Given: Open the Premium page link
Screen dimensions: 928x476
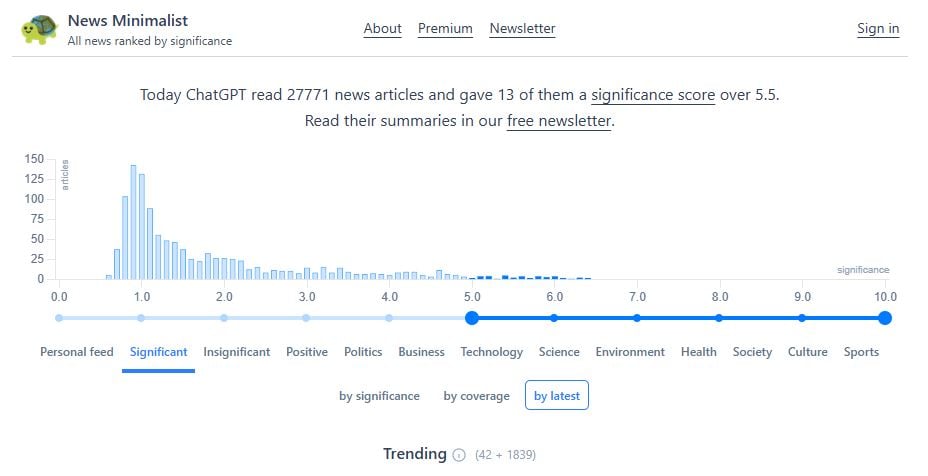Looking at the screenshot, I should click(x=445, y=28).
